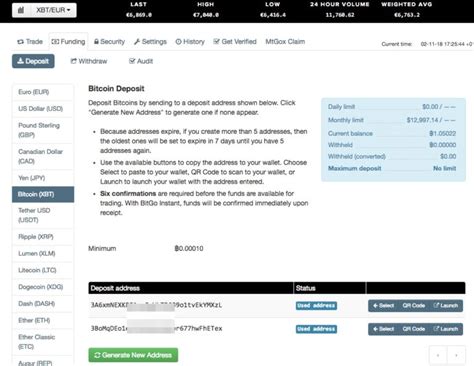
Task: Select Bitcoin (XBT) in currency list
Action: (43, 194)
